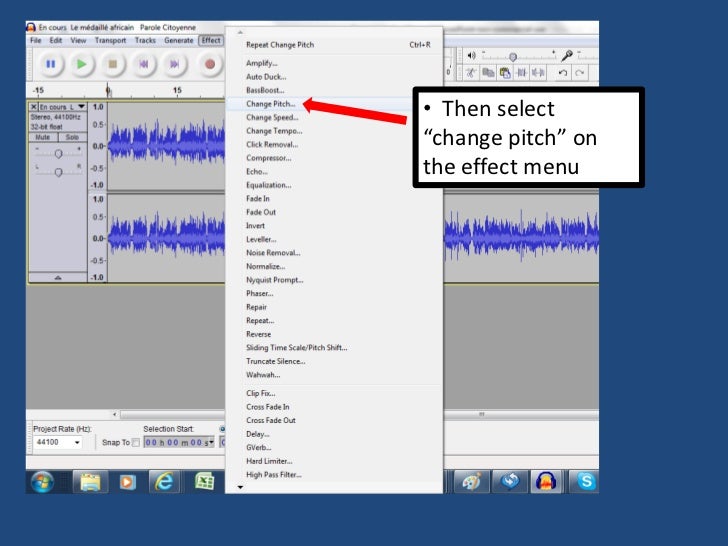Image resolution: width=728 pixels, height=546 pixels.
Task: Open the File menu
Action: (x=36, y=40)
